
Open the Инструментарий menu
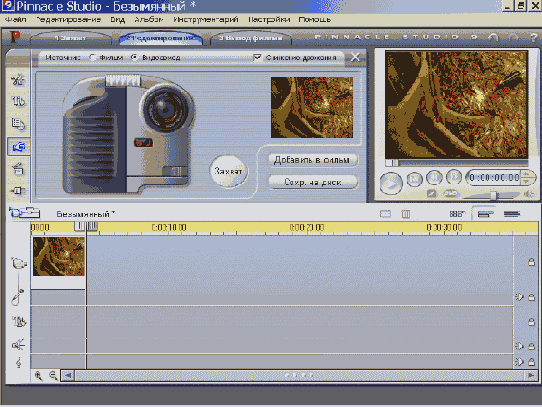pyautogui.click(x=206, y=20)
